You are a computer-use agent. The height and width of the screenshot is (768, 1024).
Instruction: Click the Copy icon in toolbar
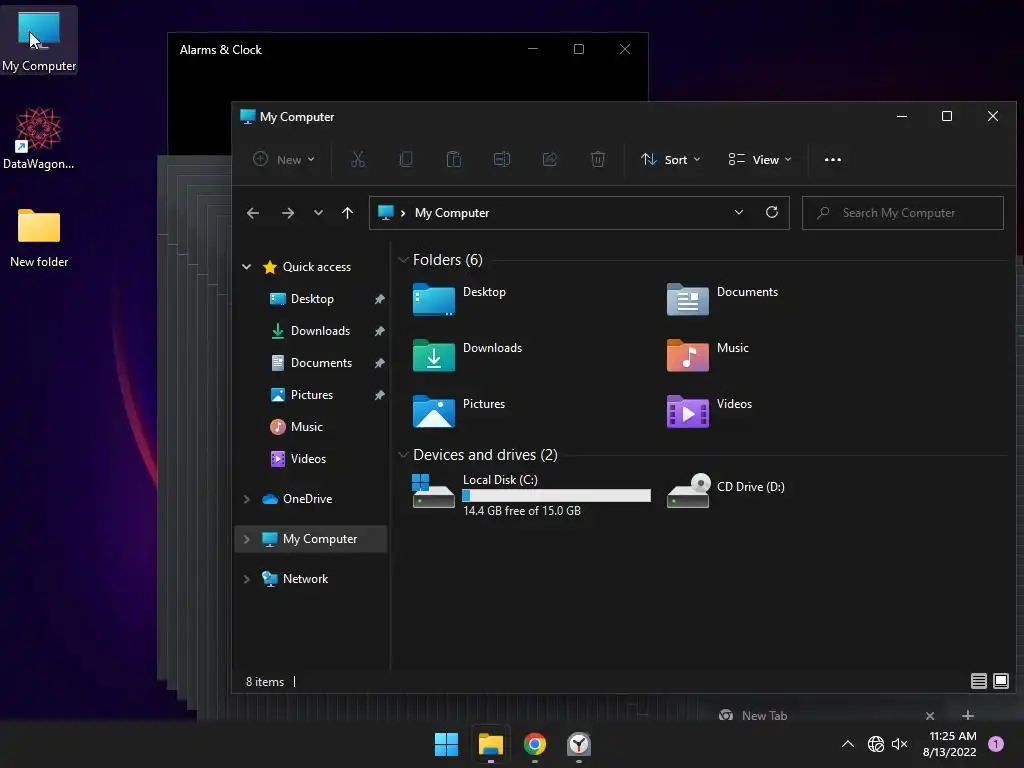(406, 159)
